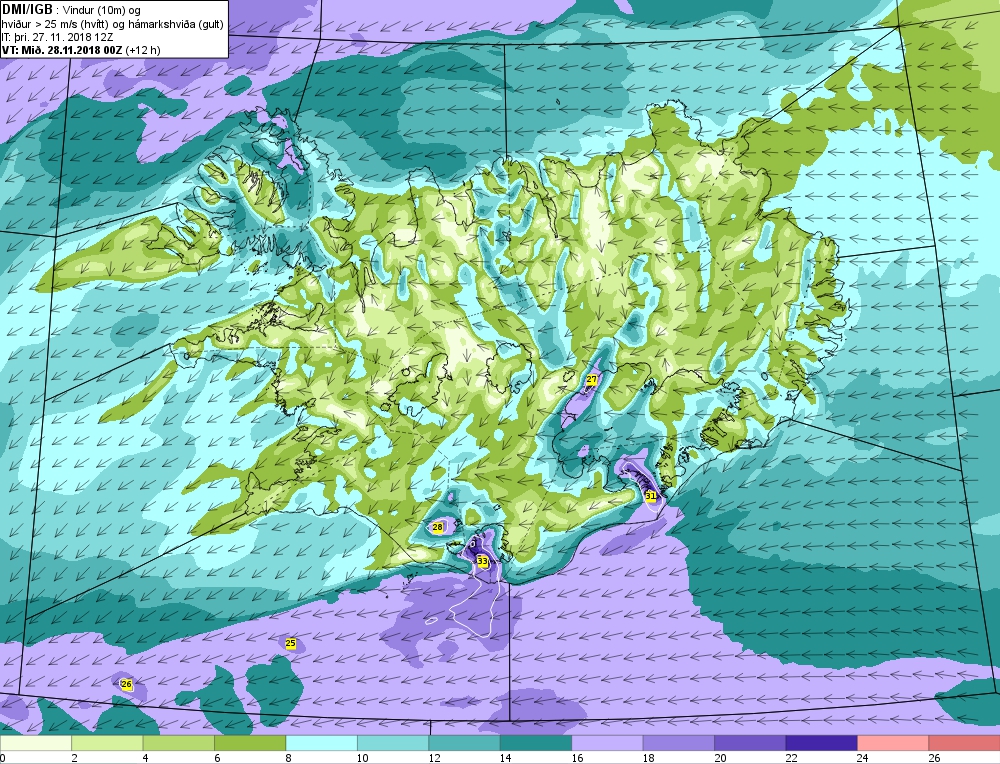Select the 20-22 m/s violet legend swatch
The image size is (1000, 764).
[x=750, y=743]
